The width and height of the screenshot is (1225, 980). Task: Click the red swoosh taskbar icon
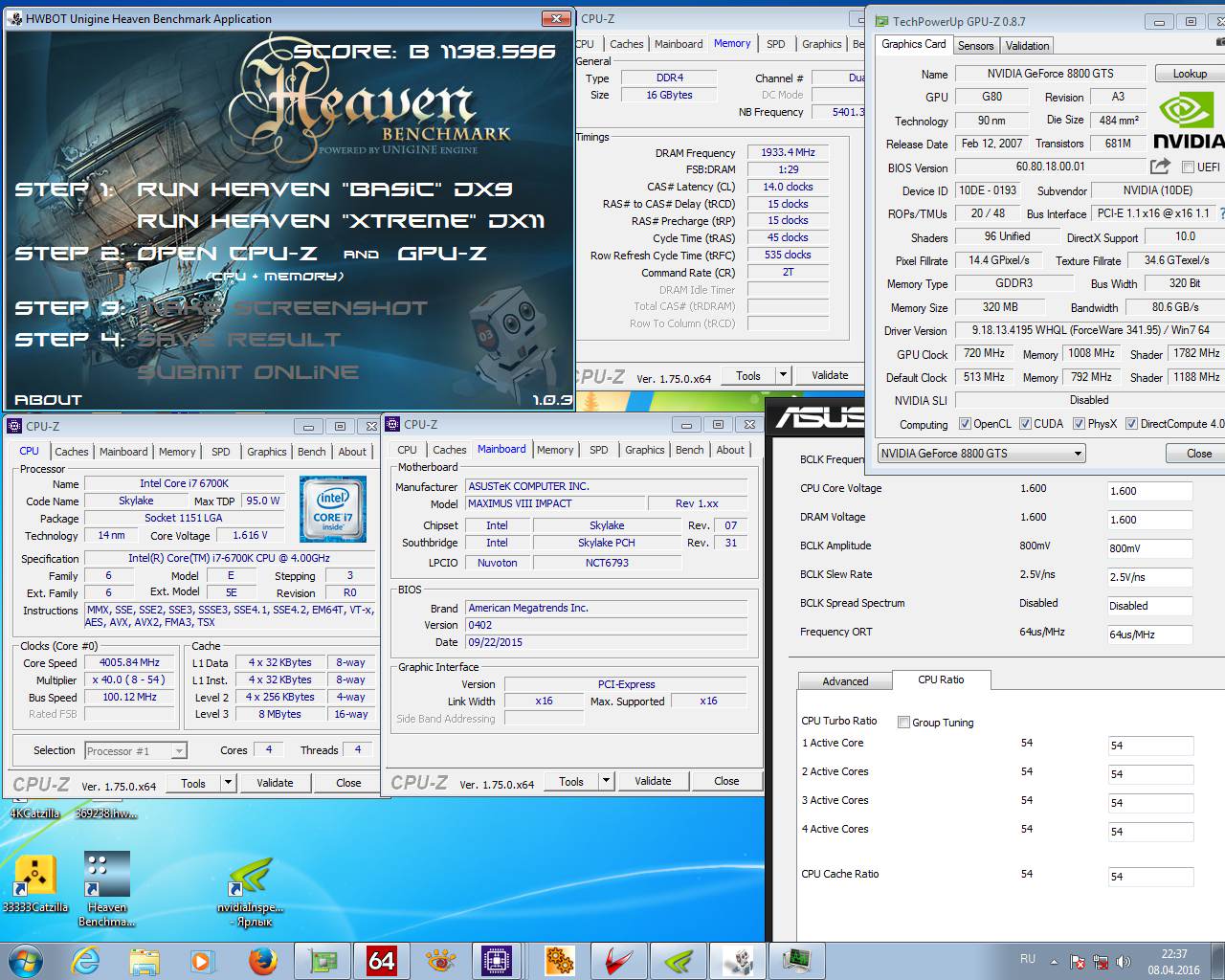[618, 960]
